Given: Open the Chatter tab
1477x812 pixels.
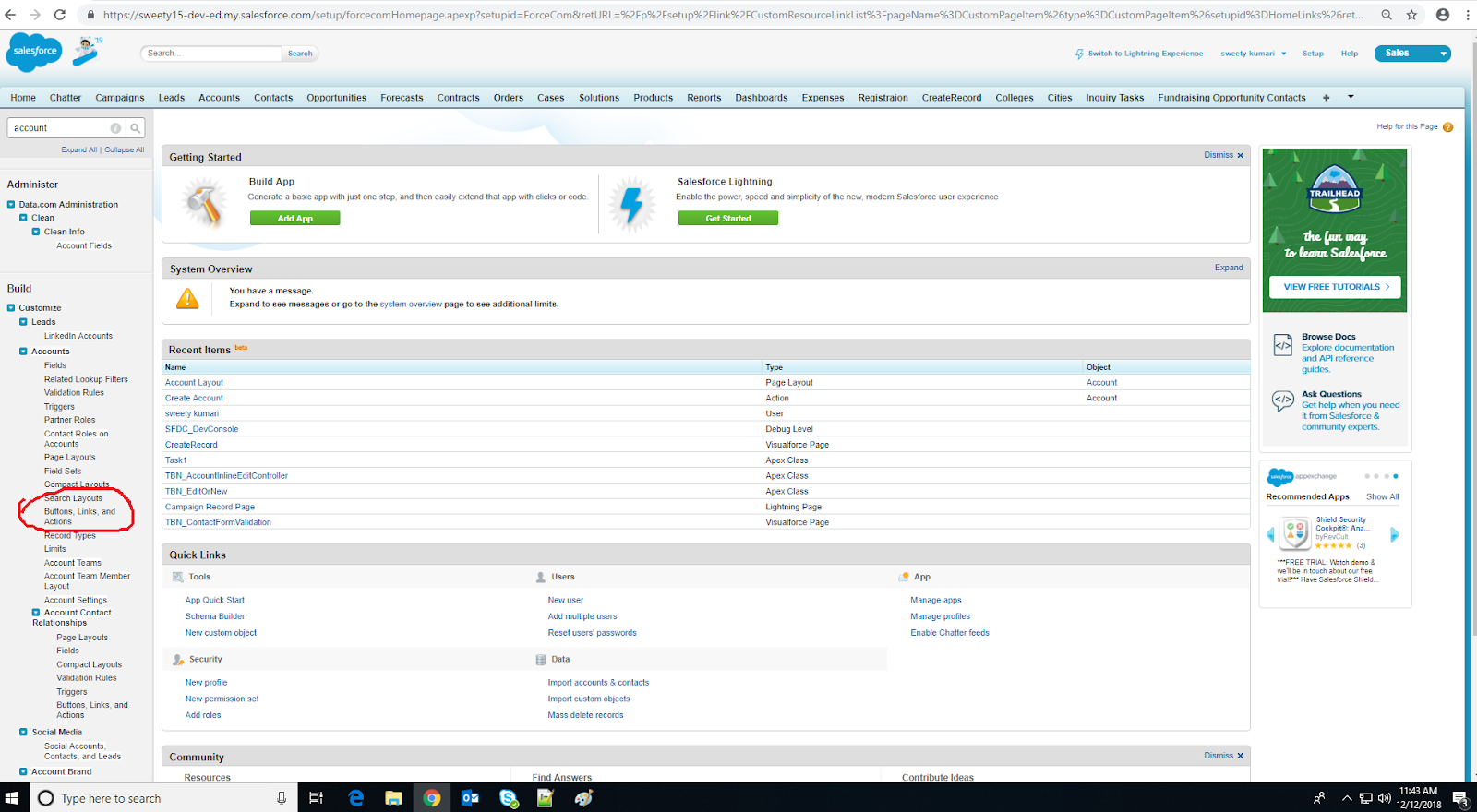Looking at the screenshot, I should 66,98.
